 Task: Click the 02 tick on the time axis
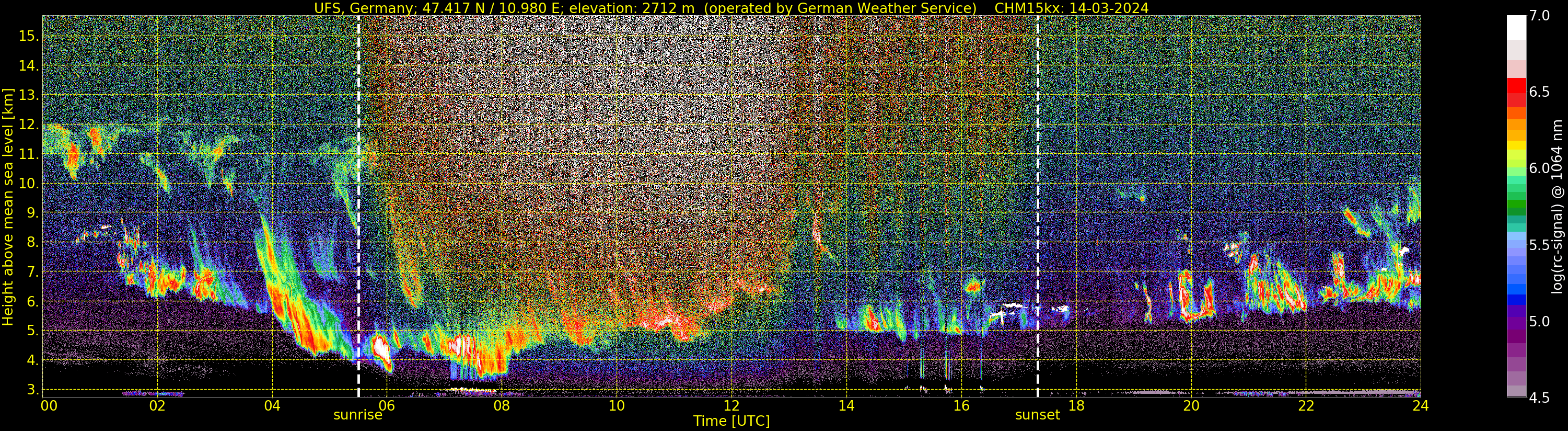pyautogui.click(x=158, y=405)
